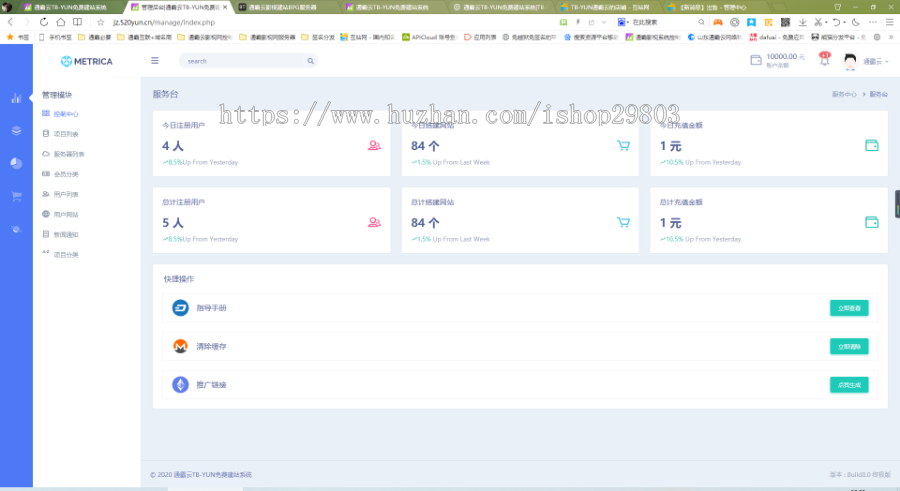Screen dimensions: 900x491
Task: Click the blue bookmark-star extension icon
Action: coord(751,22)
